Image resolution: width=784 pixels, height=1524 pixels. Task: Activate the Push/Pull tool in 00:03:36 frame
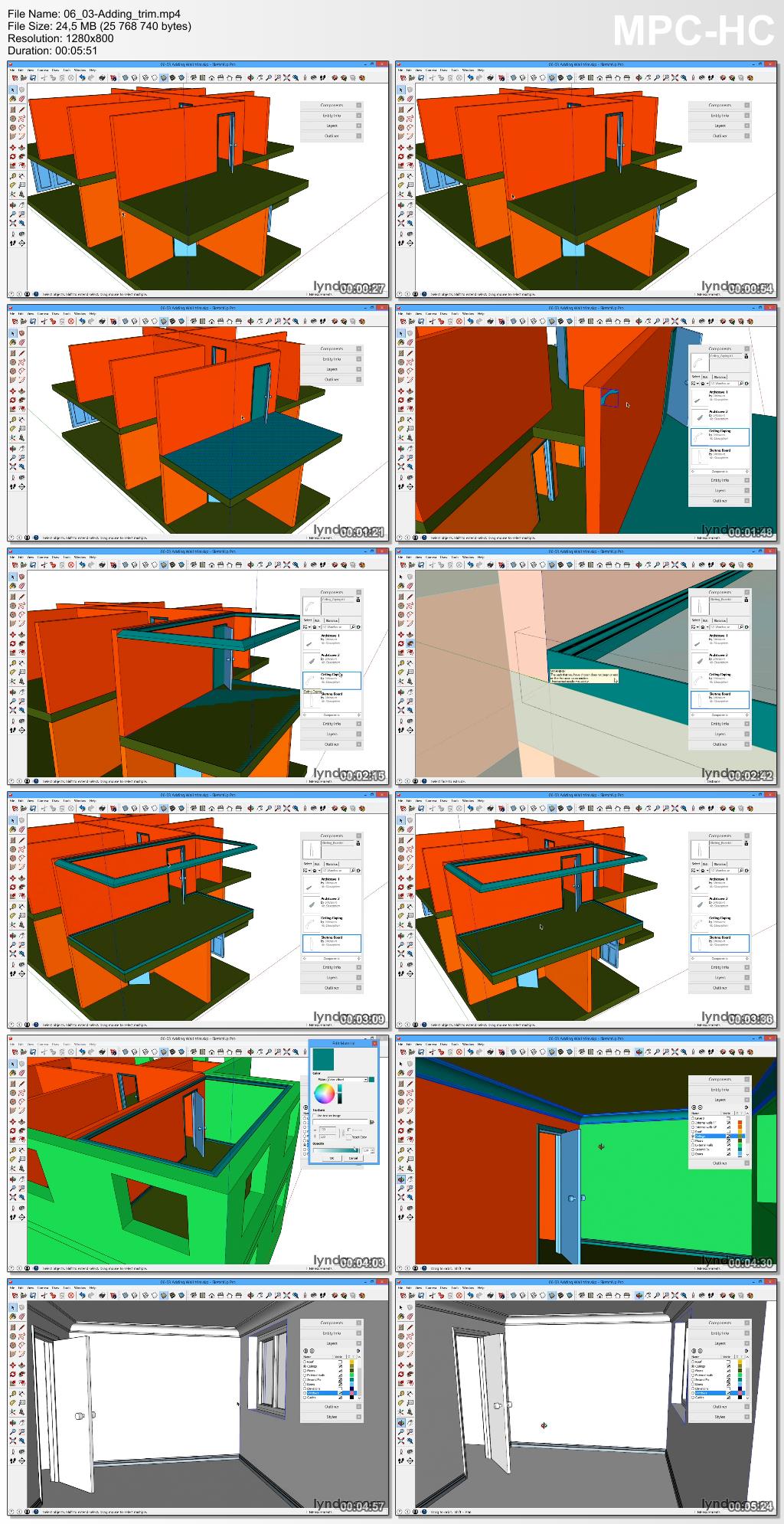410,878
